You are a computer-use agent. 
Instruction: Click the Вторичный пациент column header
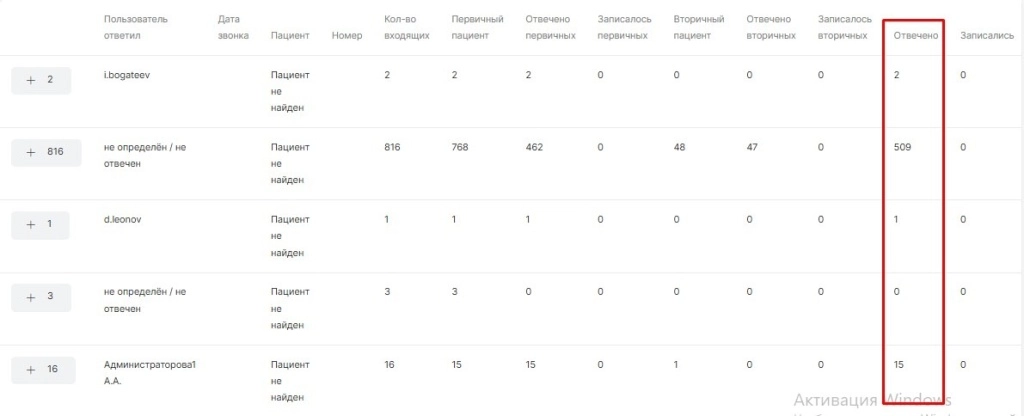pos(699,27)
